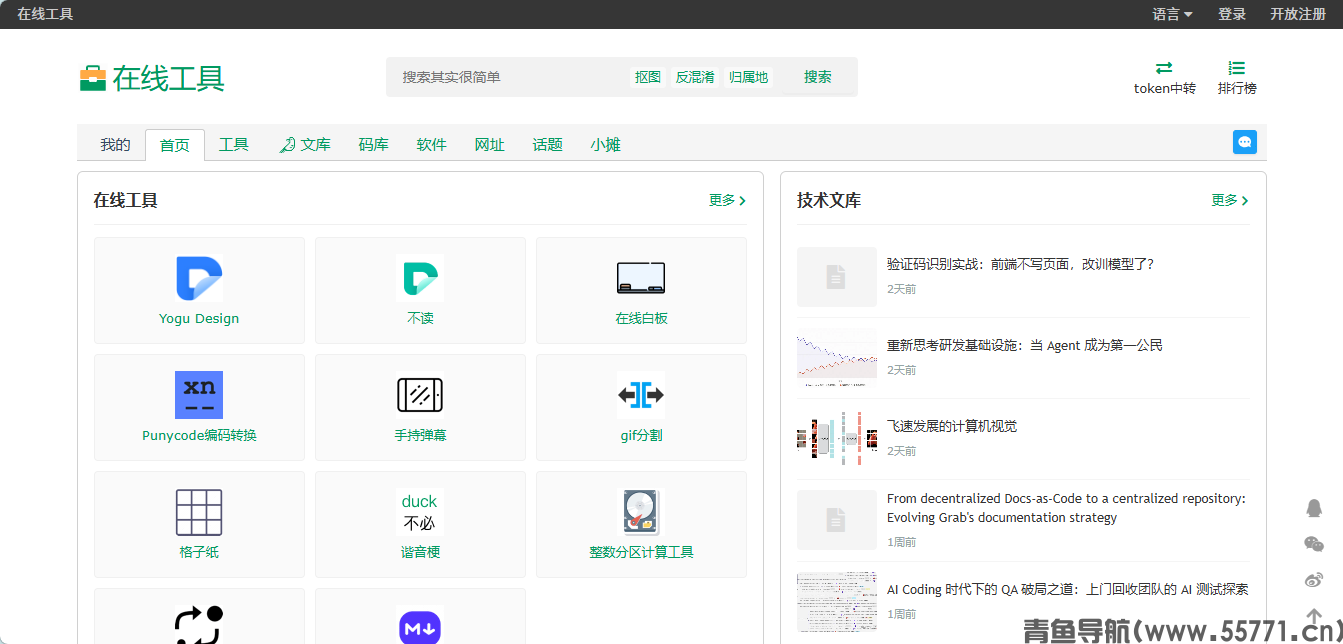Open the 不读 tool icon
The height and width of the screenshot is (644, 1343).
click(420, 279)
